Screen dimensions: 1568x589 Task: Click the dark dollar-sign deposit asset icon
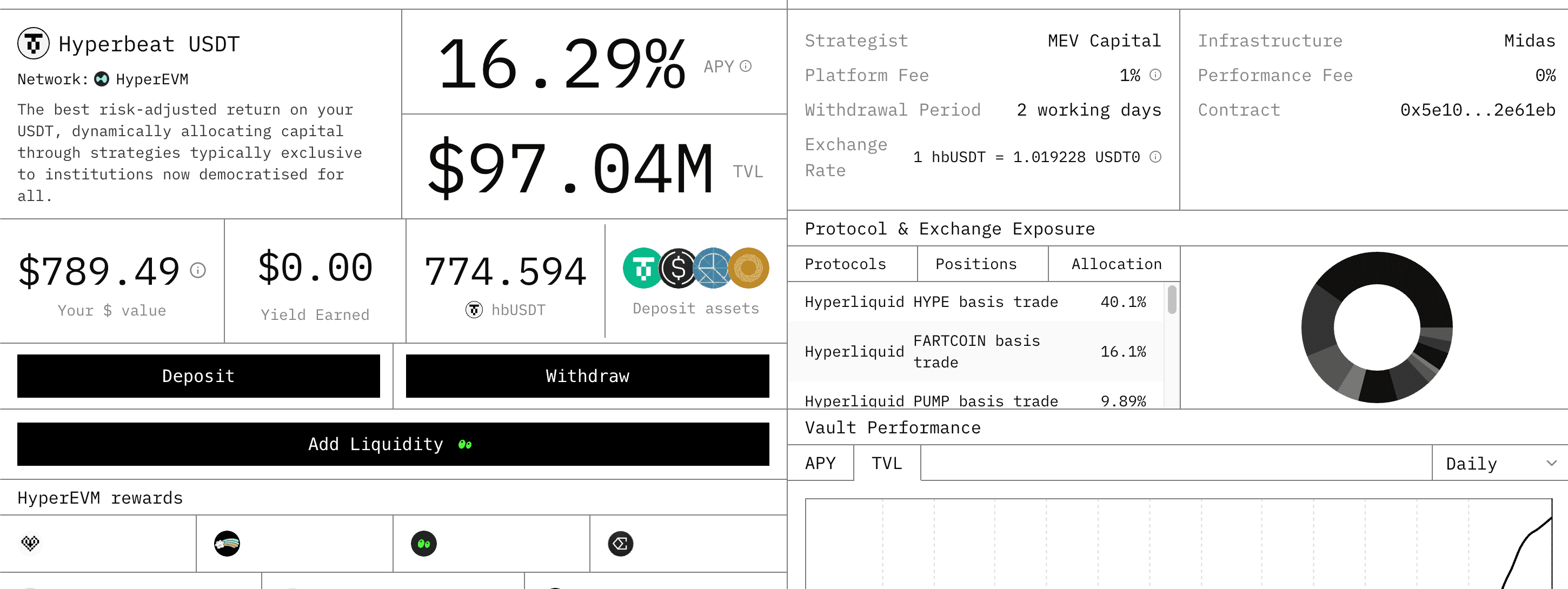pyautogui.click(x=678, y=269)
